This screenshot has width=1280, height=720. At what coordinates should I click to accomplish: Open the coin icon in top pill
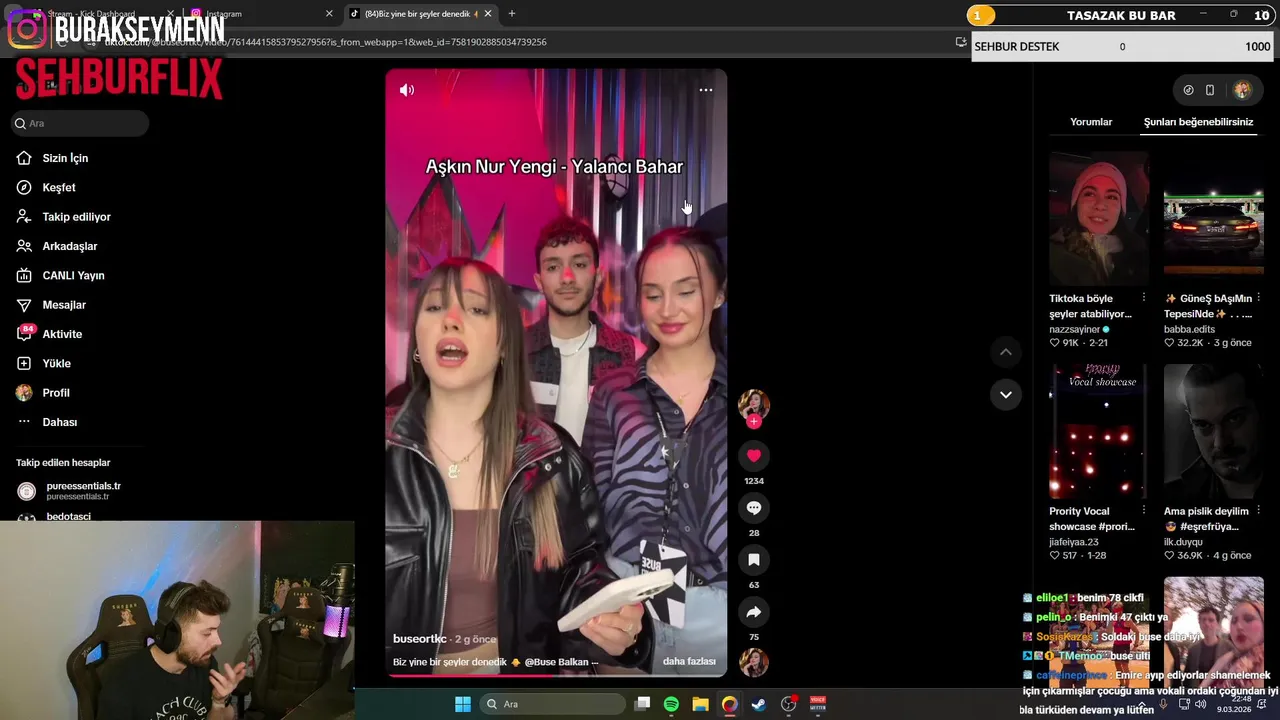[x=1188, y=90]
